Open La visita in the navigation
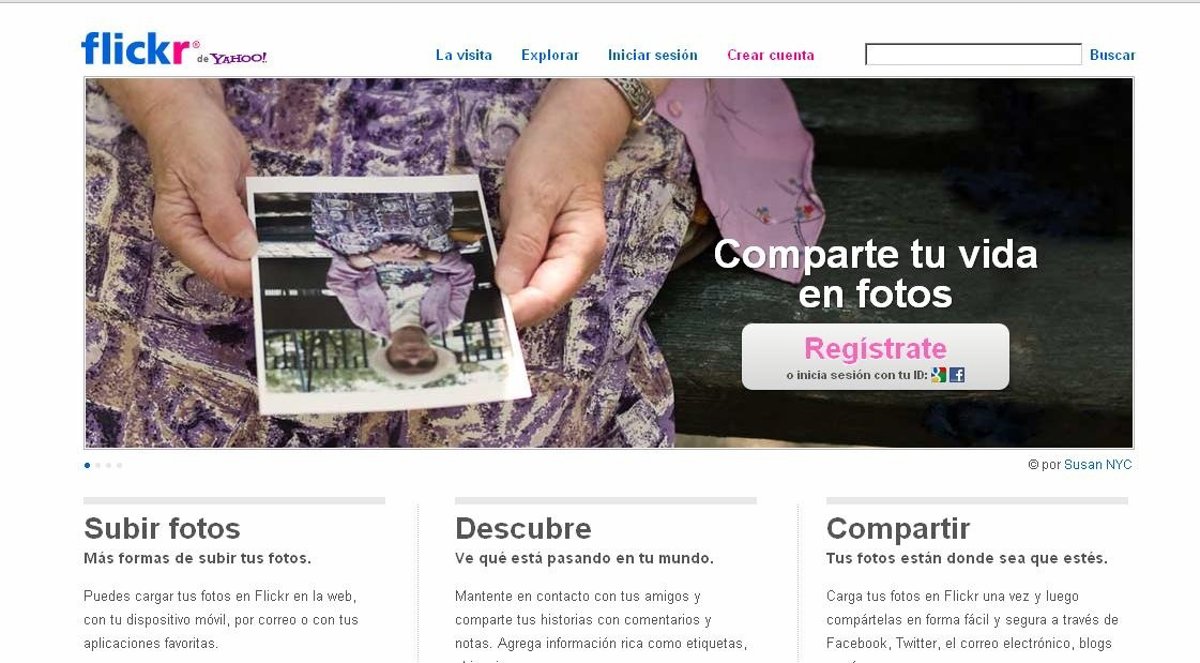This screenshot has width=1200, height=663. 464,55
